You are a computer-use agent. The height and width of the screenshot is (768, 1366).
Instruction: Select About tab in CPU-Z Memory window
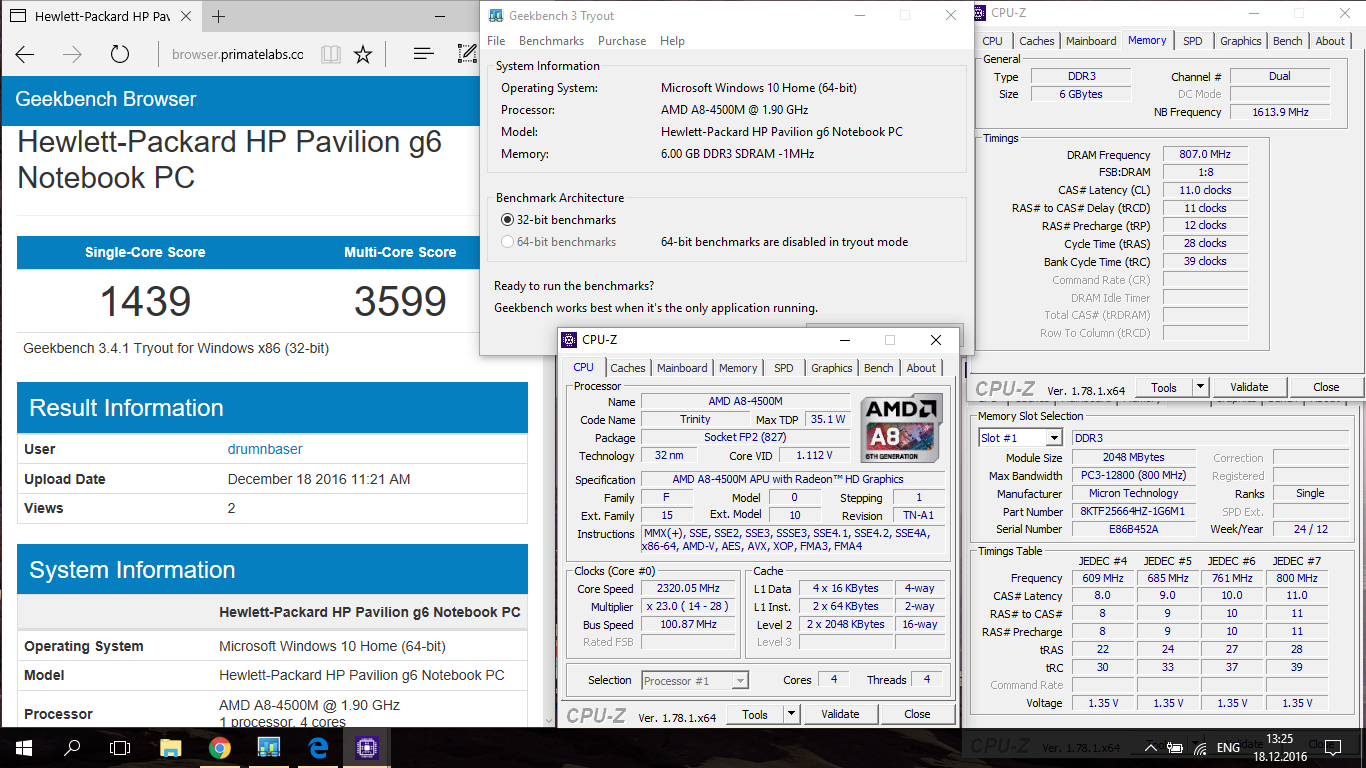tap(1330, 41)
